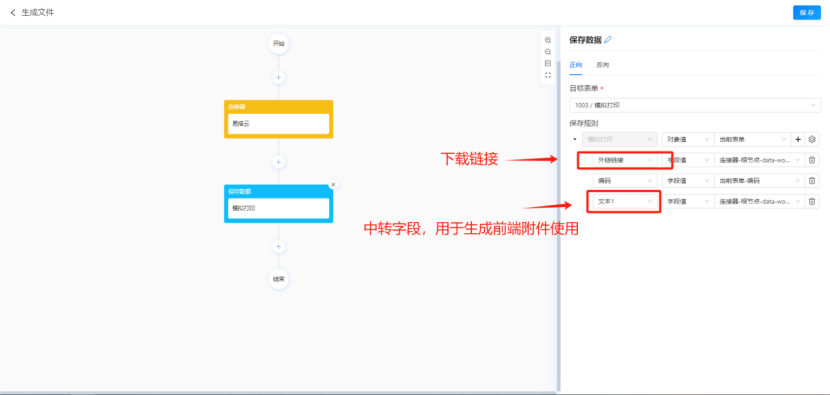Image resolution: width=830 pixels, height=395 pixels.
Task: Switch to the 反向 tab
Action: 602,65
